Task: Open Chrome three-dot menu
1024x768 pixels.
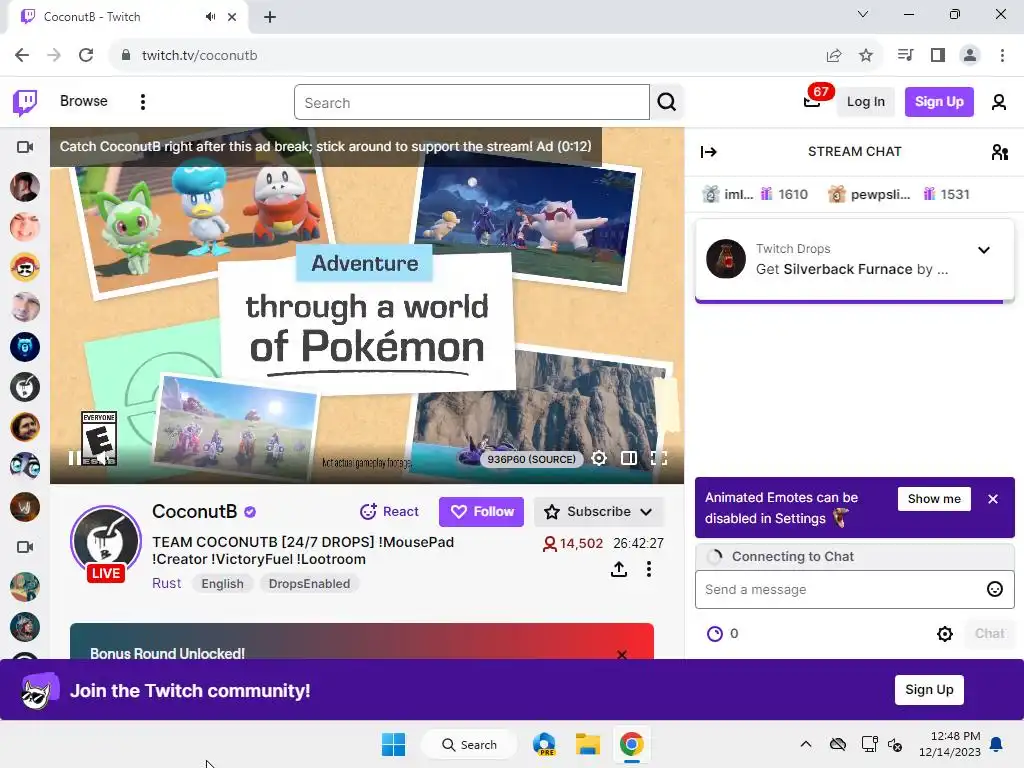Action: point(1002,56)
